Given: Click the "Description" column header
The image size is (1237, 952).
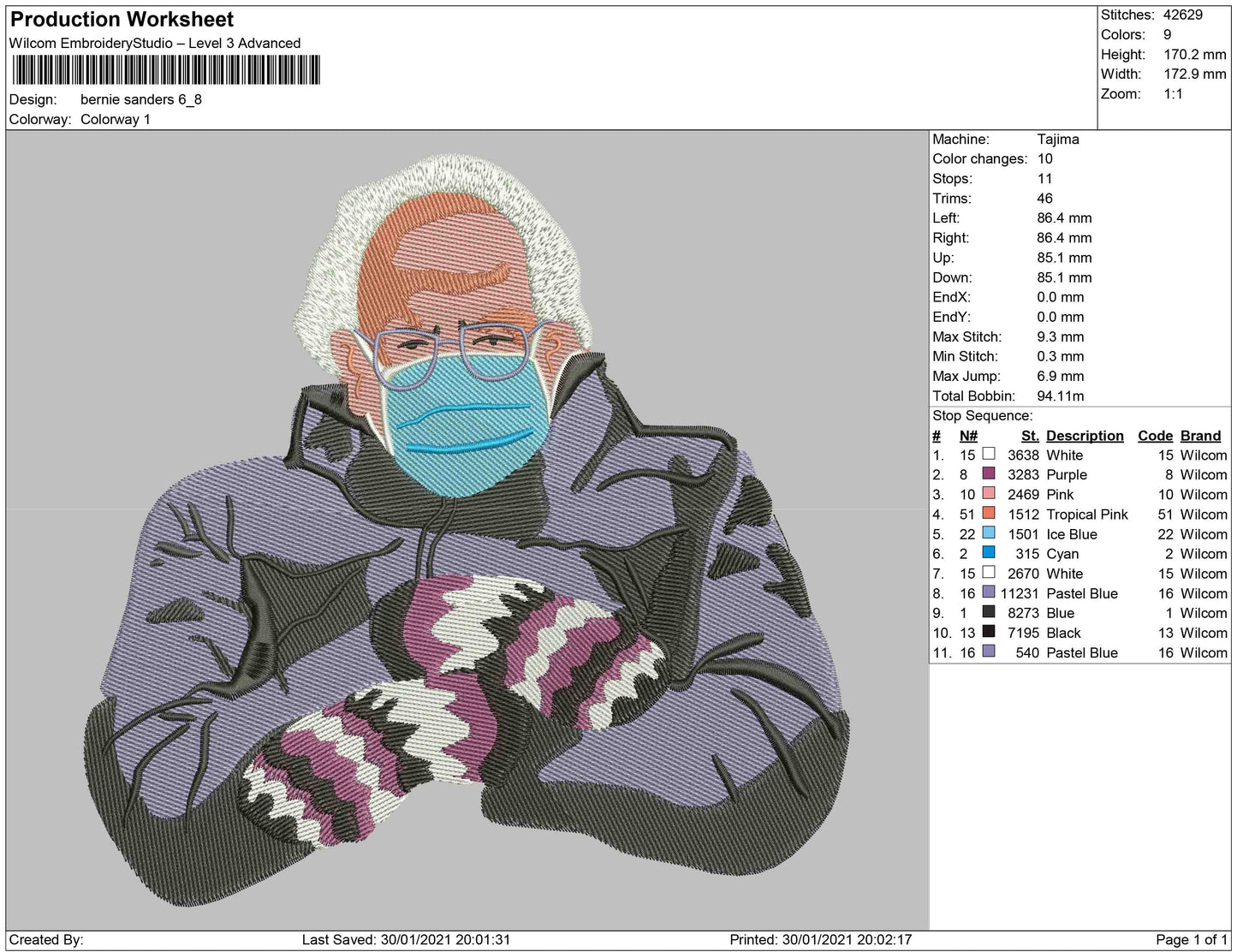Looking at the screenshot, I should [x=1085, y=435].
